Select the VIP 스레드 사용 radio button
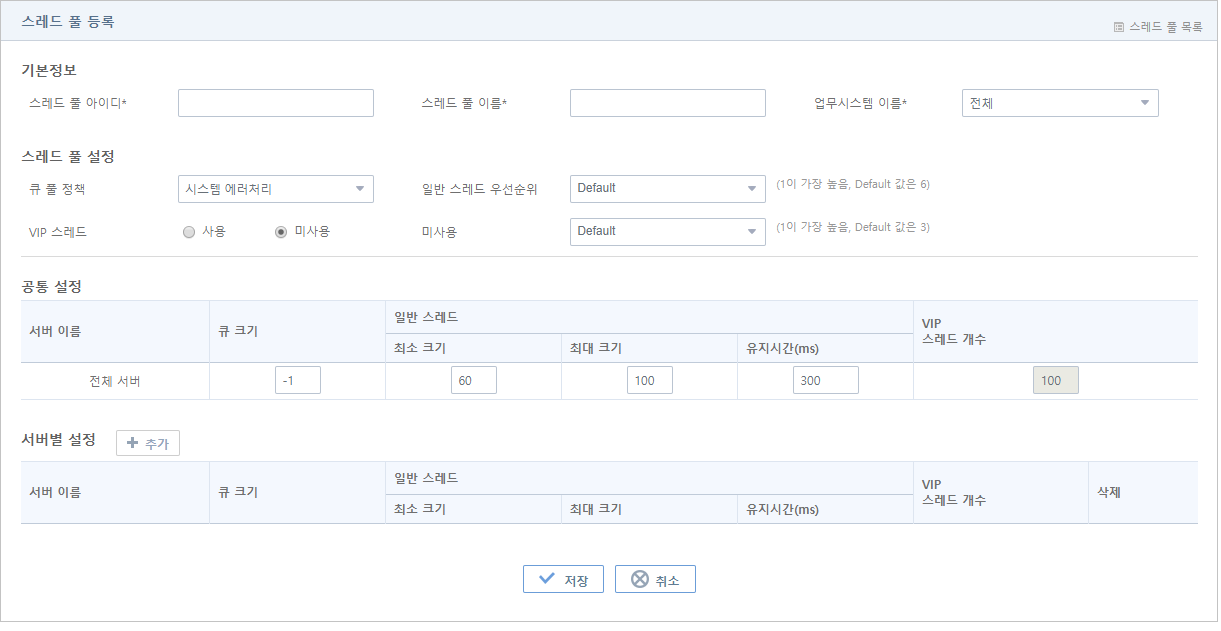 189,232
